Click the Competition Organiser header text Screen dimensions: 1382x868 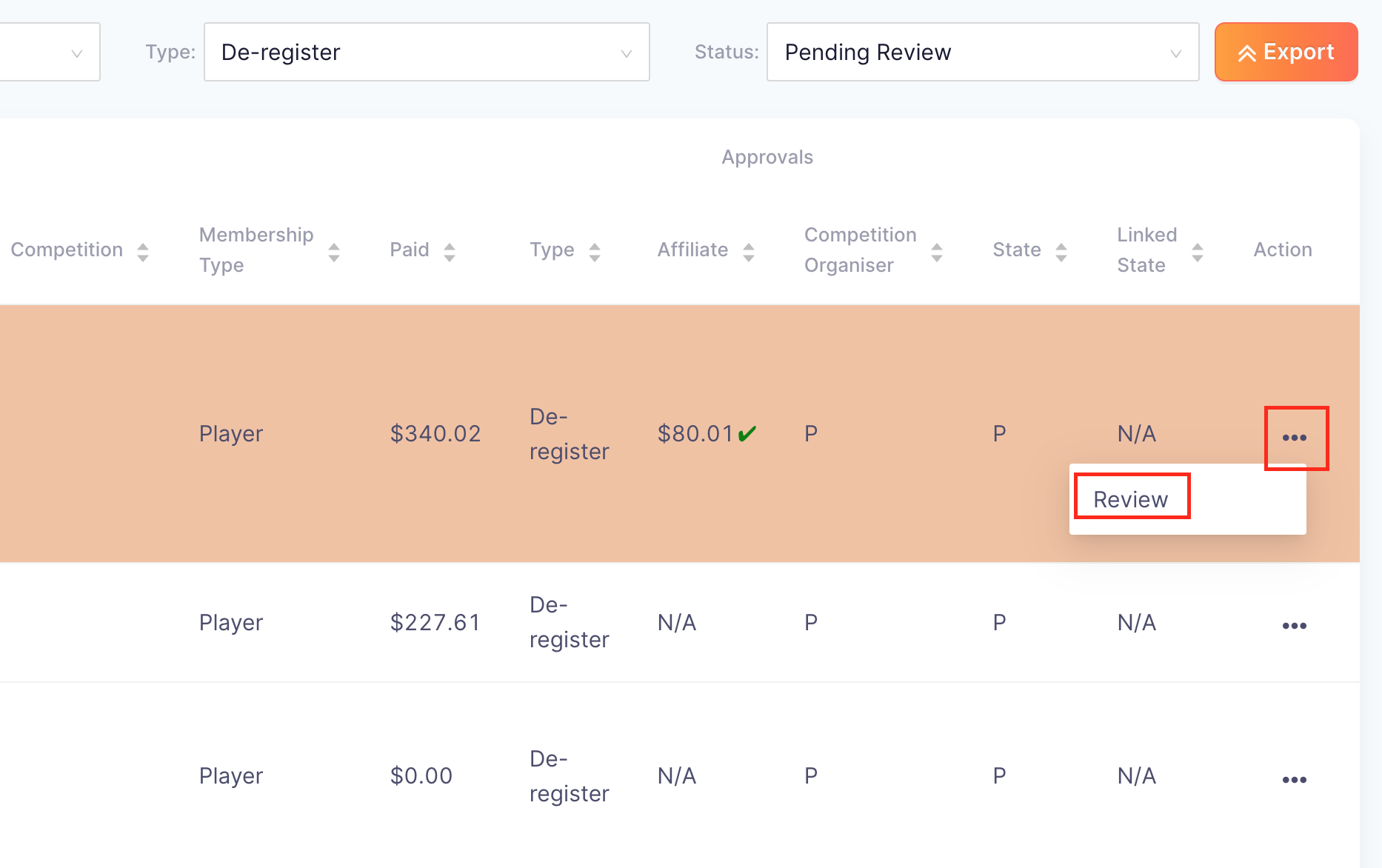pos(861,250)
